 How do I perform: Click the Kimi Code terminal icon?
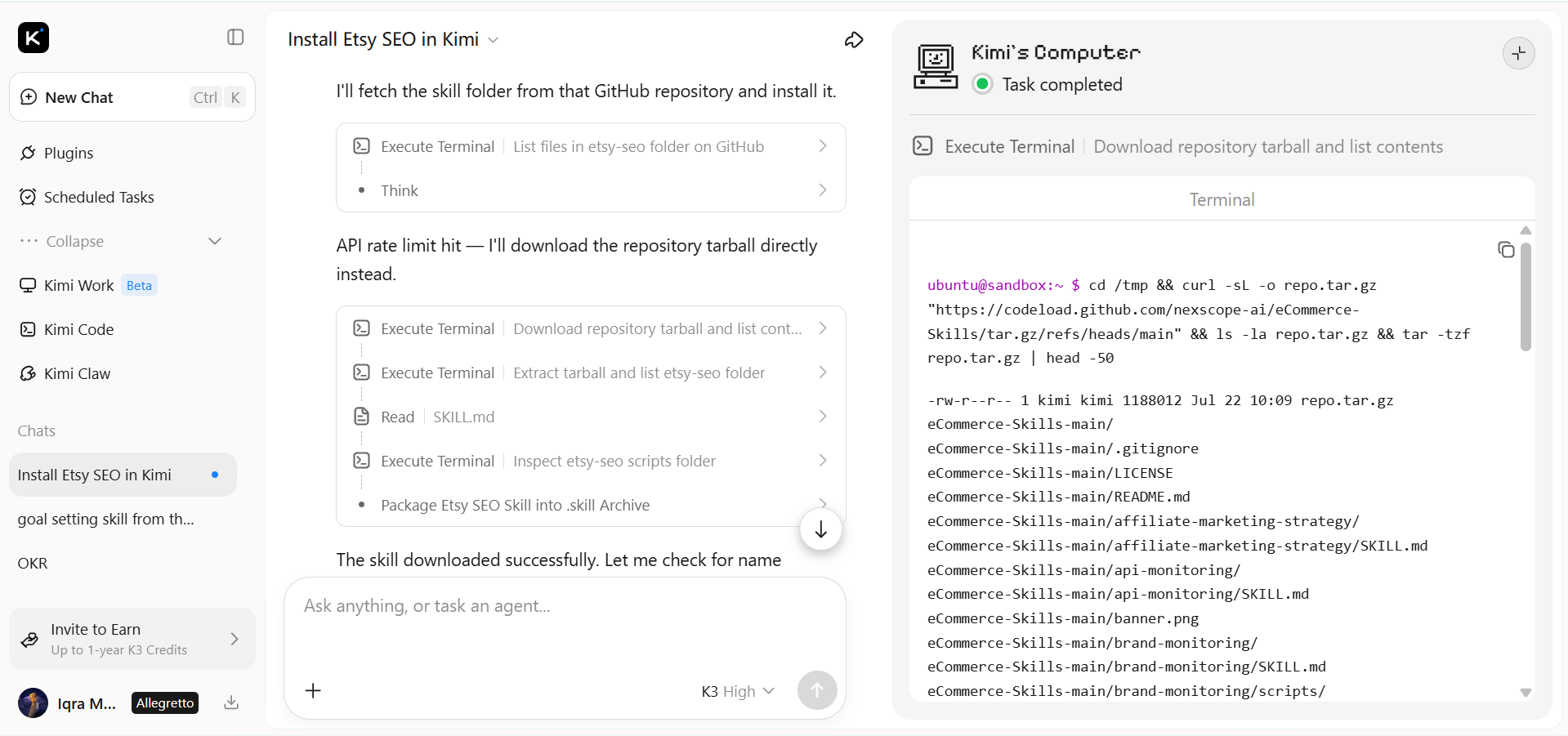tap(28, 329)
